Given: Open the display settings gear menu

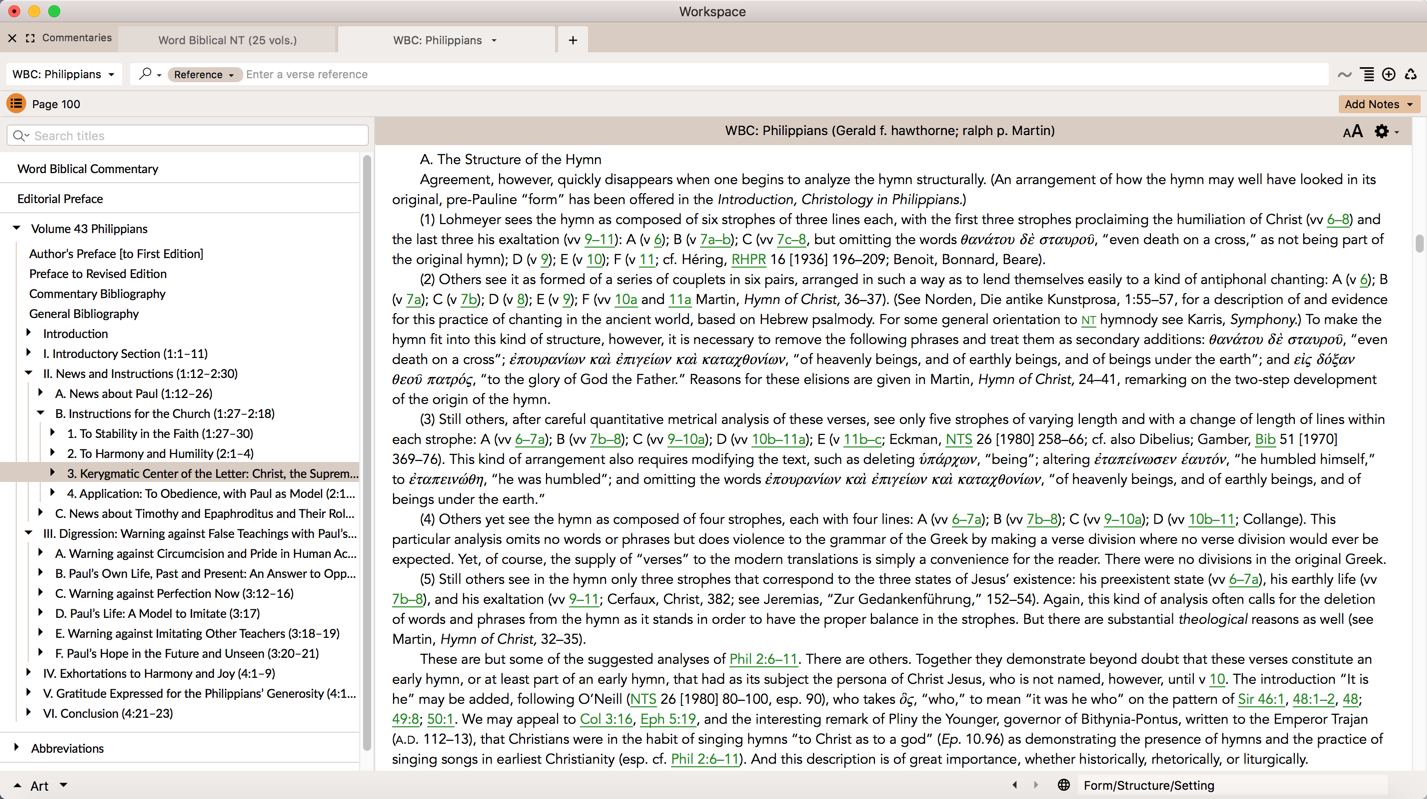Looking at the screenshot, I should pos(1386,131).
